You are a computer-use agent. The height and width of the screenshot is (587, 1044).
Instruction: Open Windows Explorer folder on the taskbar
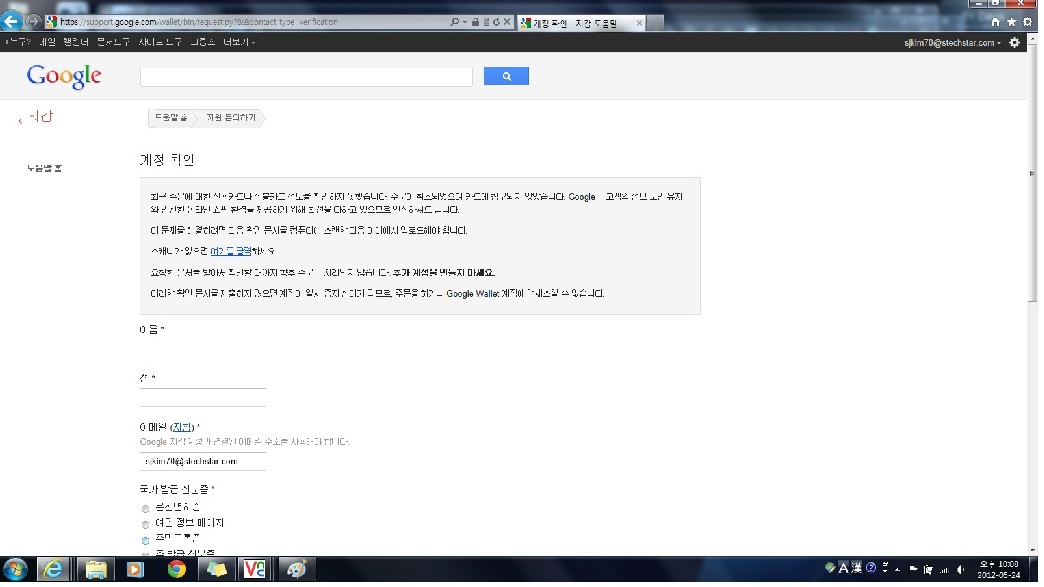coord(95,570)
